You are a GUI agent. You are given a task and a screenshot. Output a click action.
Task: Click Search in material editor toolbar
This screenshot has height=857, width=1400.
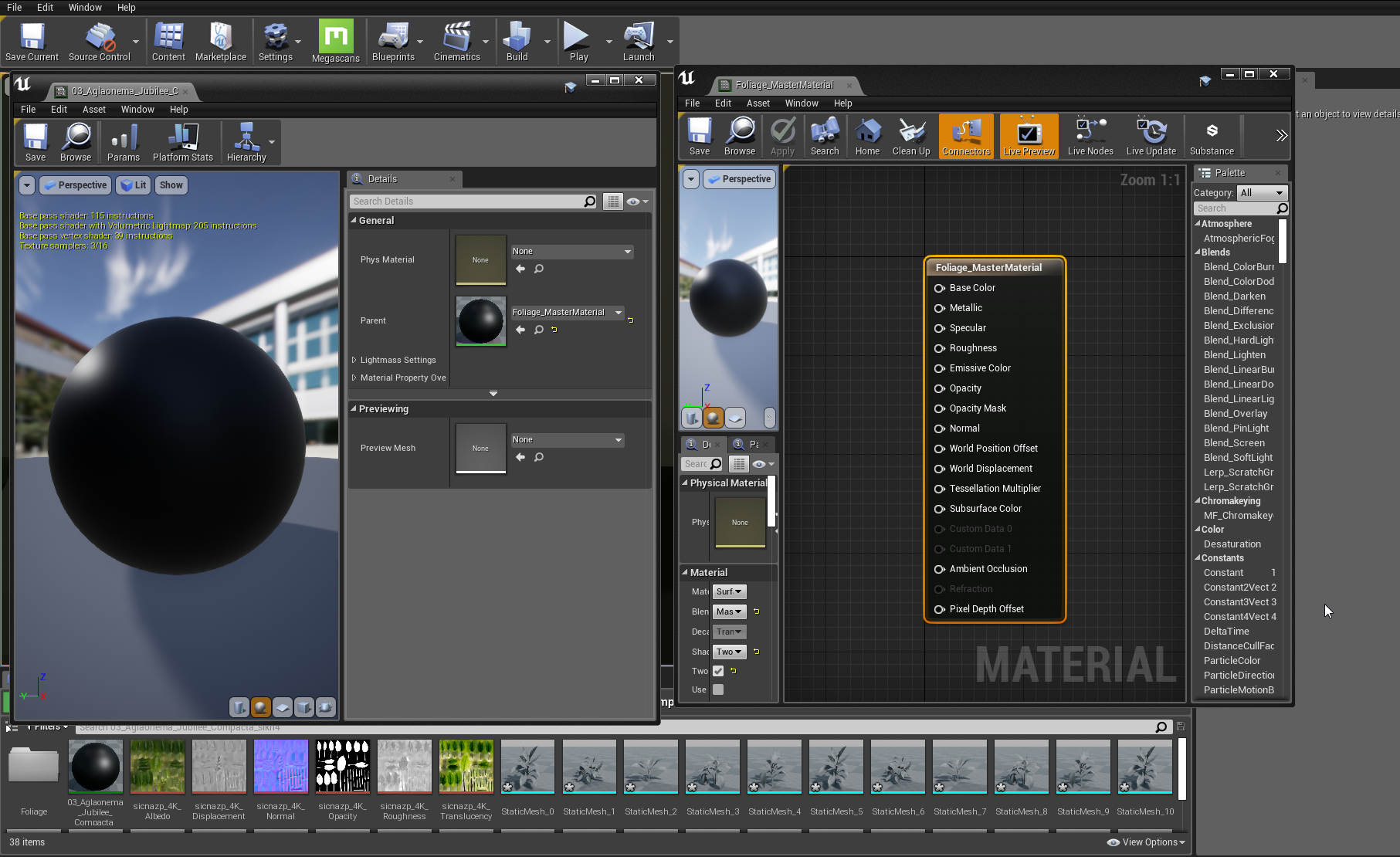point(825,137)
